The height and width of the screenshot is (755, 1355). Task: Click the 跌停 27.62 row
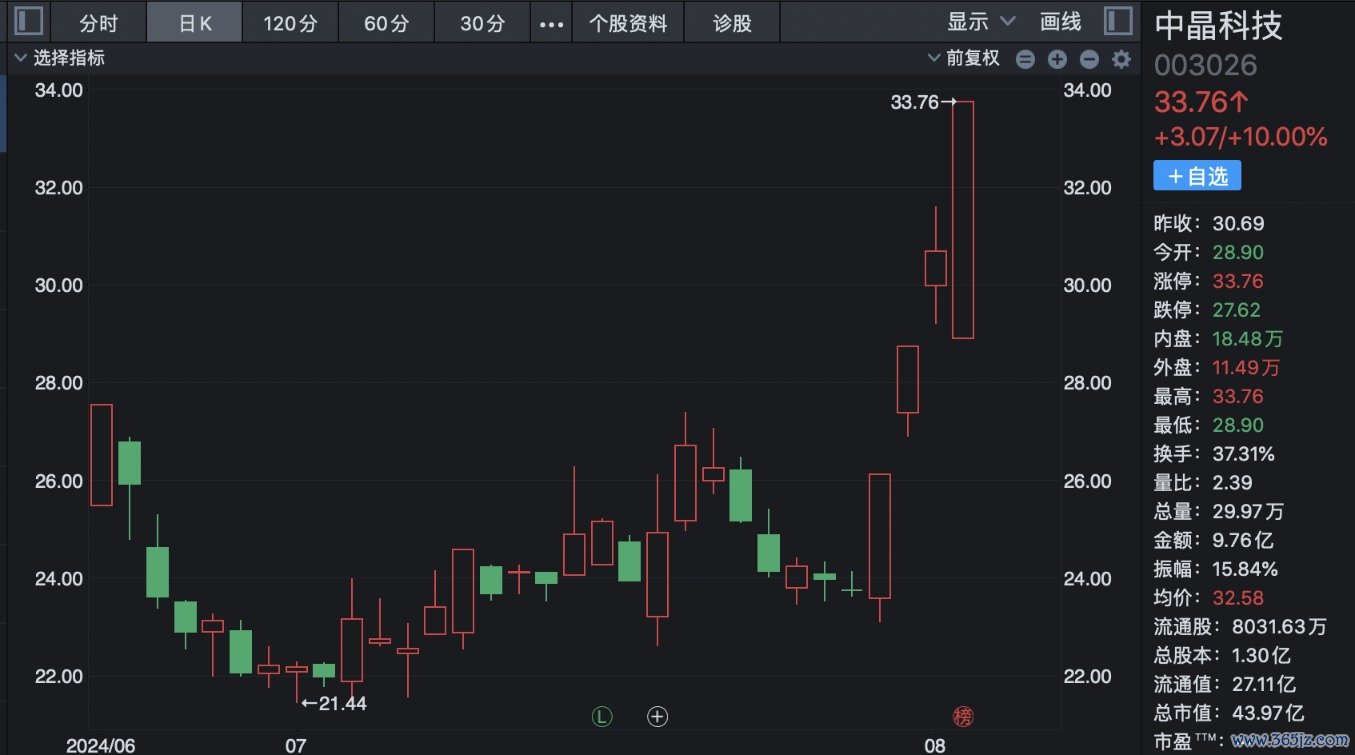point(1207,310)
